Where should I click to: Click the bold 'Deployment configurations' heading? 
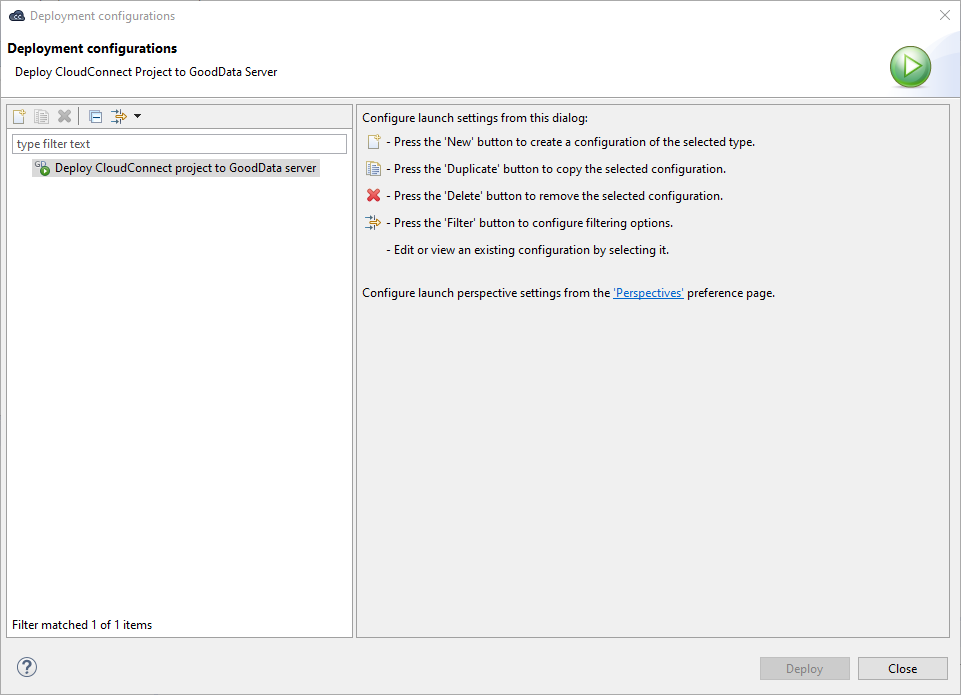click(x=93, y=48)
